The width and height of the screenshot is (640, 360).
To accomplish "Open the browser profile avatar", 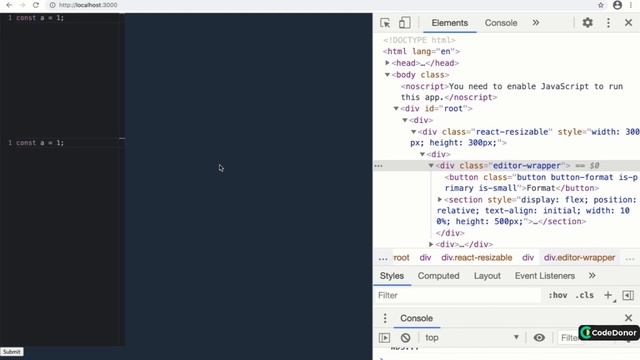I will click(x=617, y=5).
